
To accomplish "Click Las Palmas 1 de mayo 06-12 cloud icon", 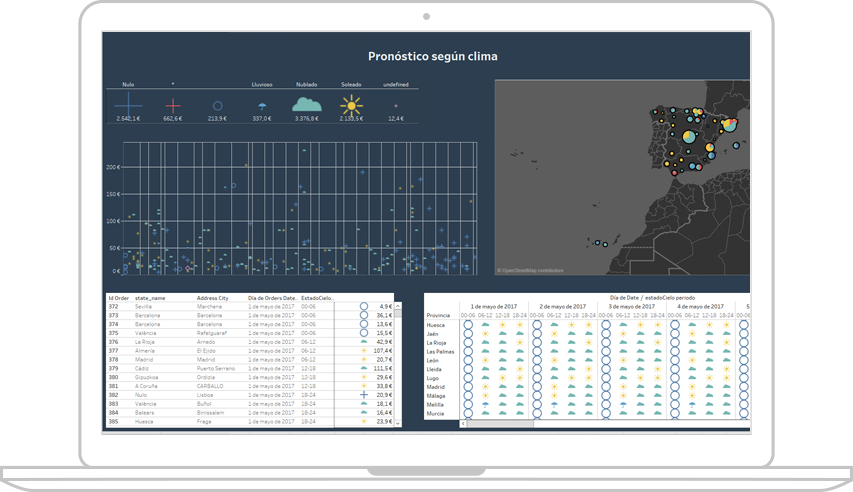I will (x=485, y=352).
